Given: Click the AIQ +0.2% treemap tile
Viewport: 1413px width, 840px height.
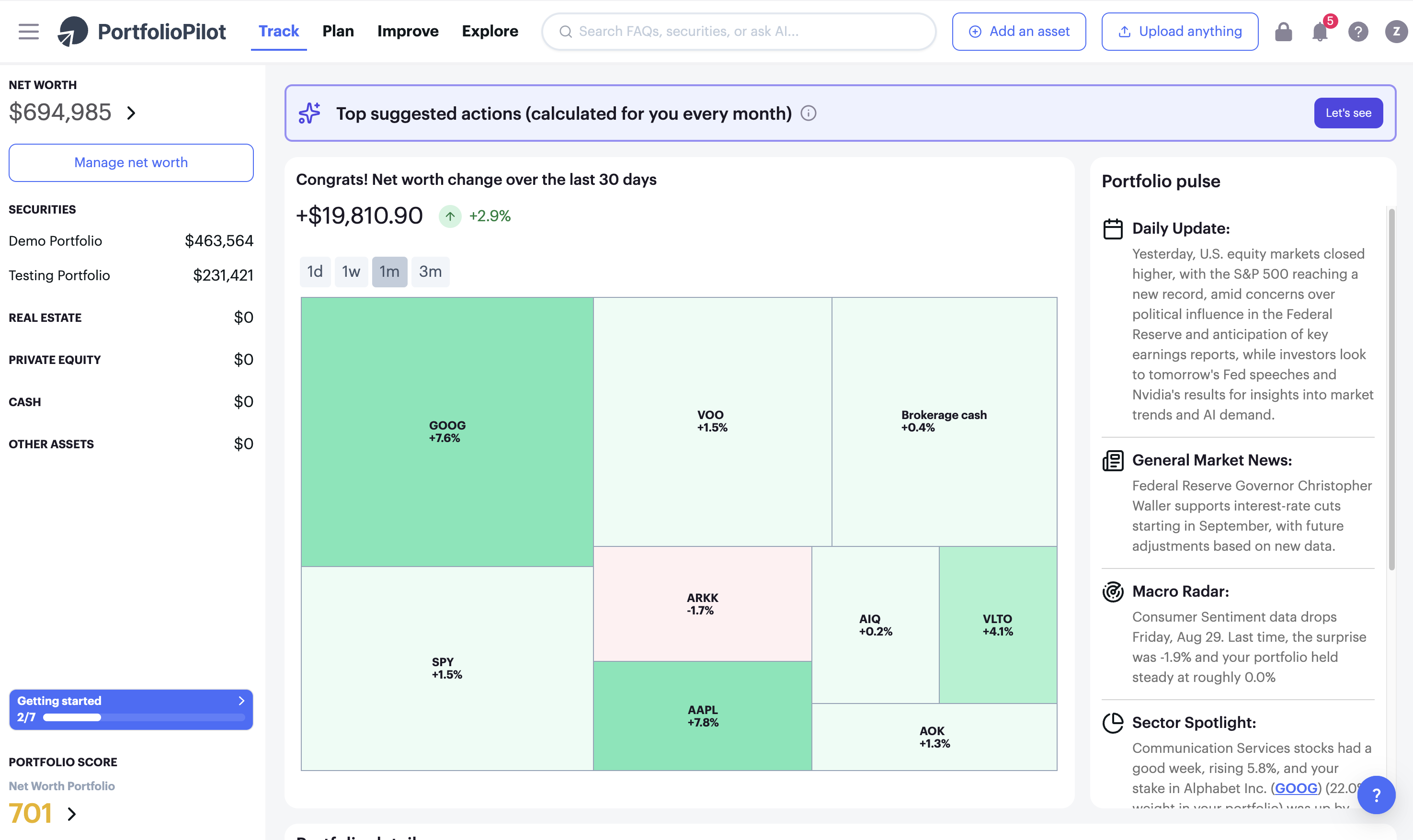Looking at the screenshot, I should [x=875, y=625].
